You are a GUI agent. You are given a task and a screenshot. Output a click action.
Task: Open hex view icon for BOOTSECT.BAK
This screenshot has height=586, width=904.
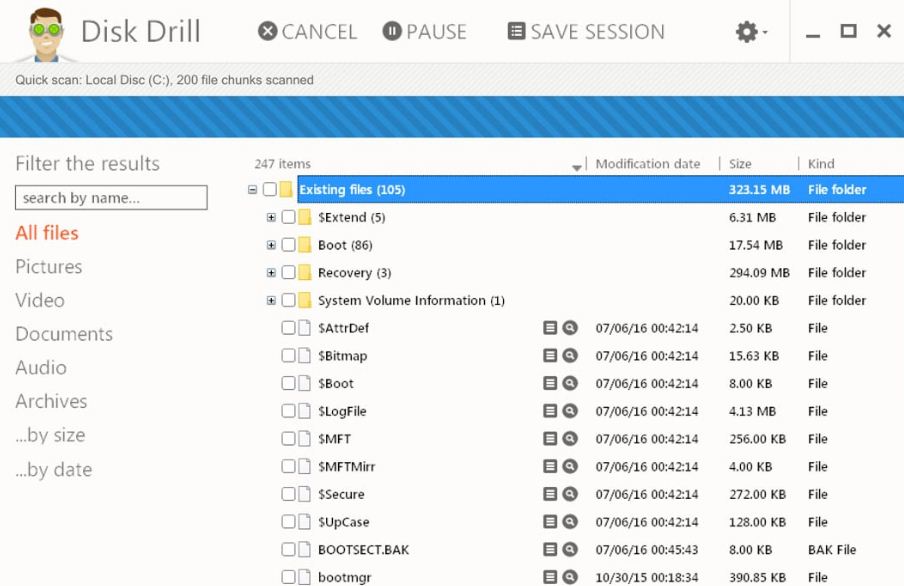[550, 550]
